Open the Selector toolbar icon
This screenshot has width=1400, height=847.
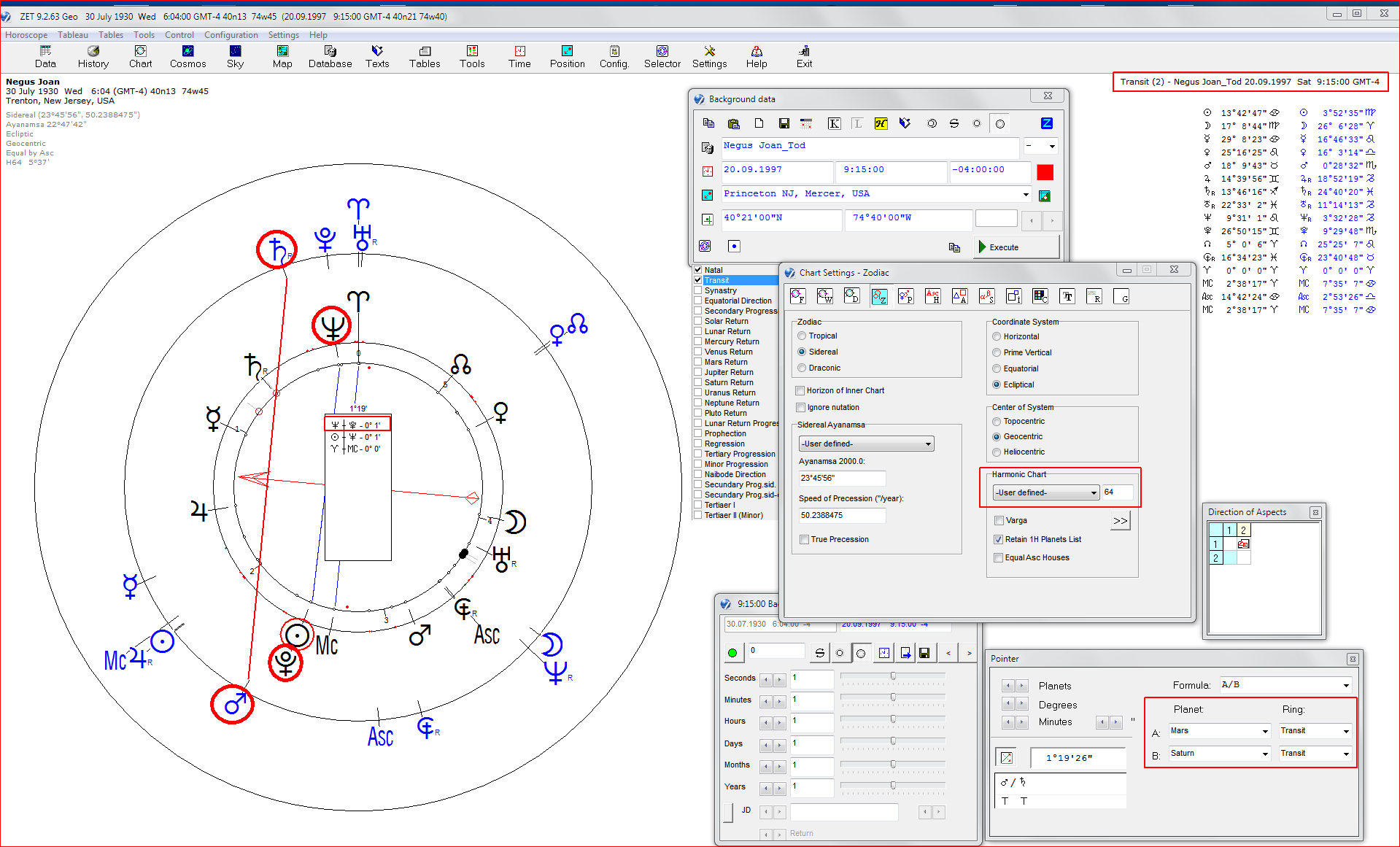point(662,57)
